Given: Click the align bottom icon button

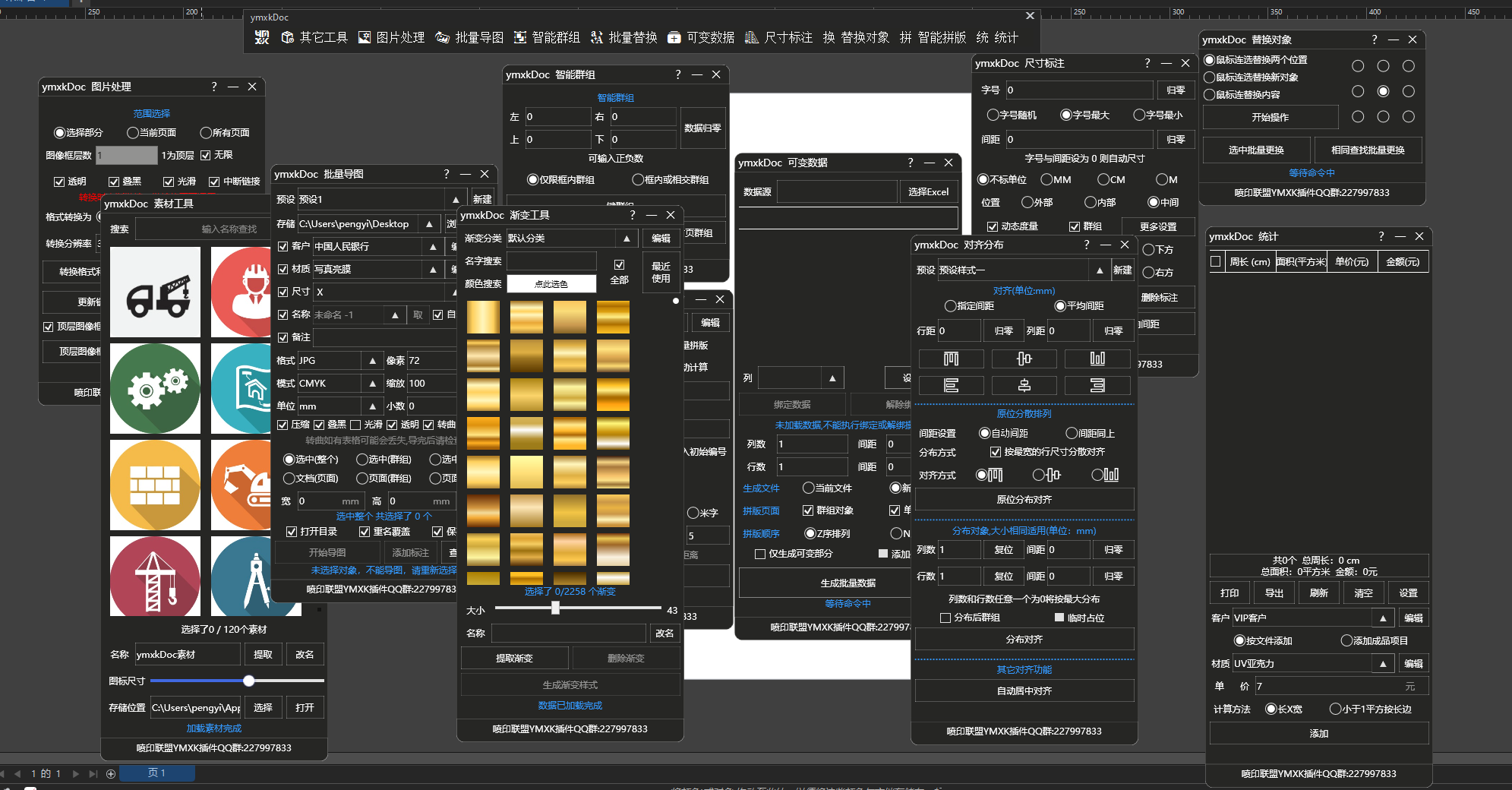Looking at the screenshot, I should [x=1097, y=359].
